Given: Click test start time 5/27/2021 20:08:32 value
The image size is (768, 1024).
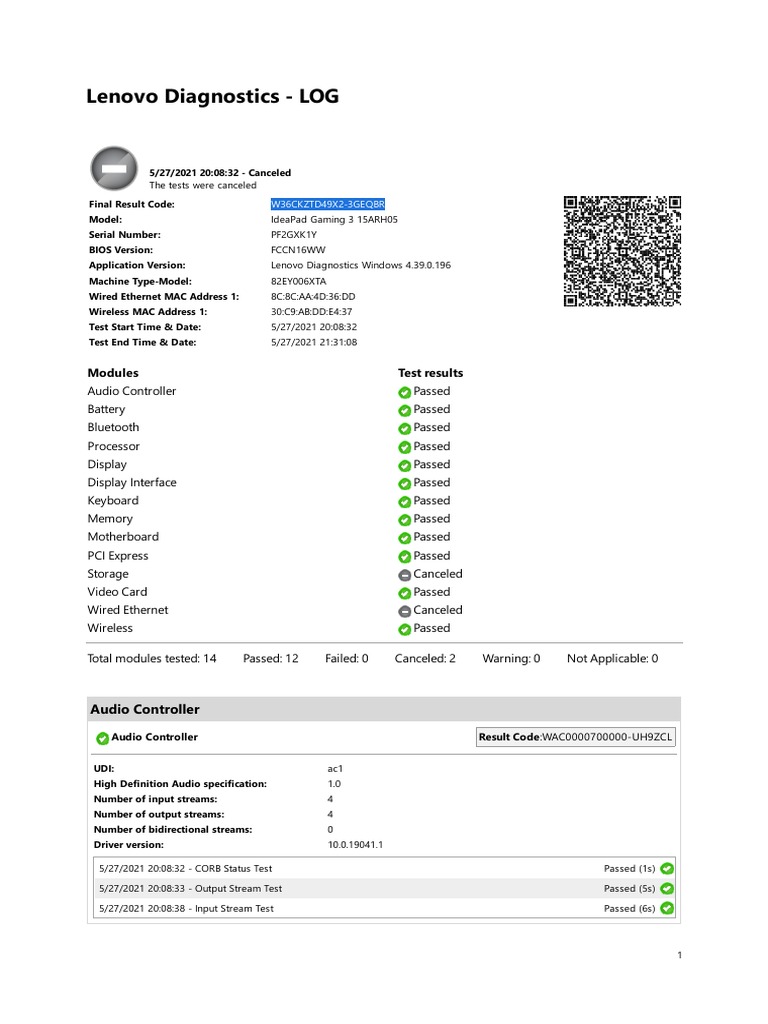Looking at the screenshot, I should tap(314, 327).
